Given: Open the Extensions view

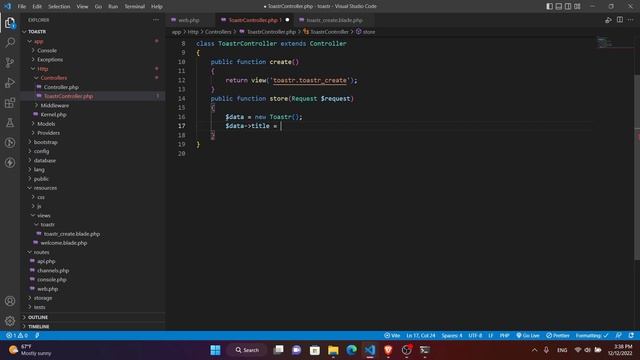Looking at the screenshot, I should pos(10,102).
